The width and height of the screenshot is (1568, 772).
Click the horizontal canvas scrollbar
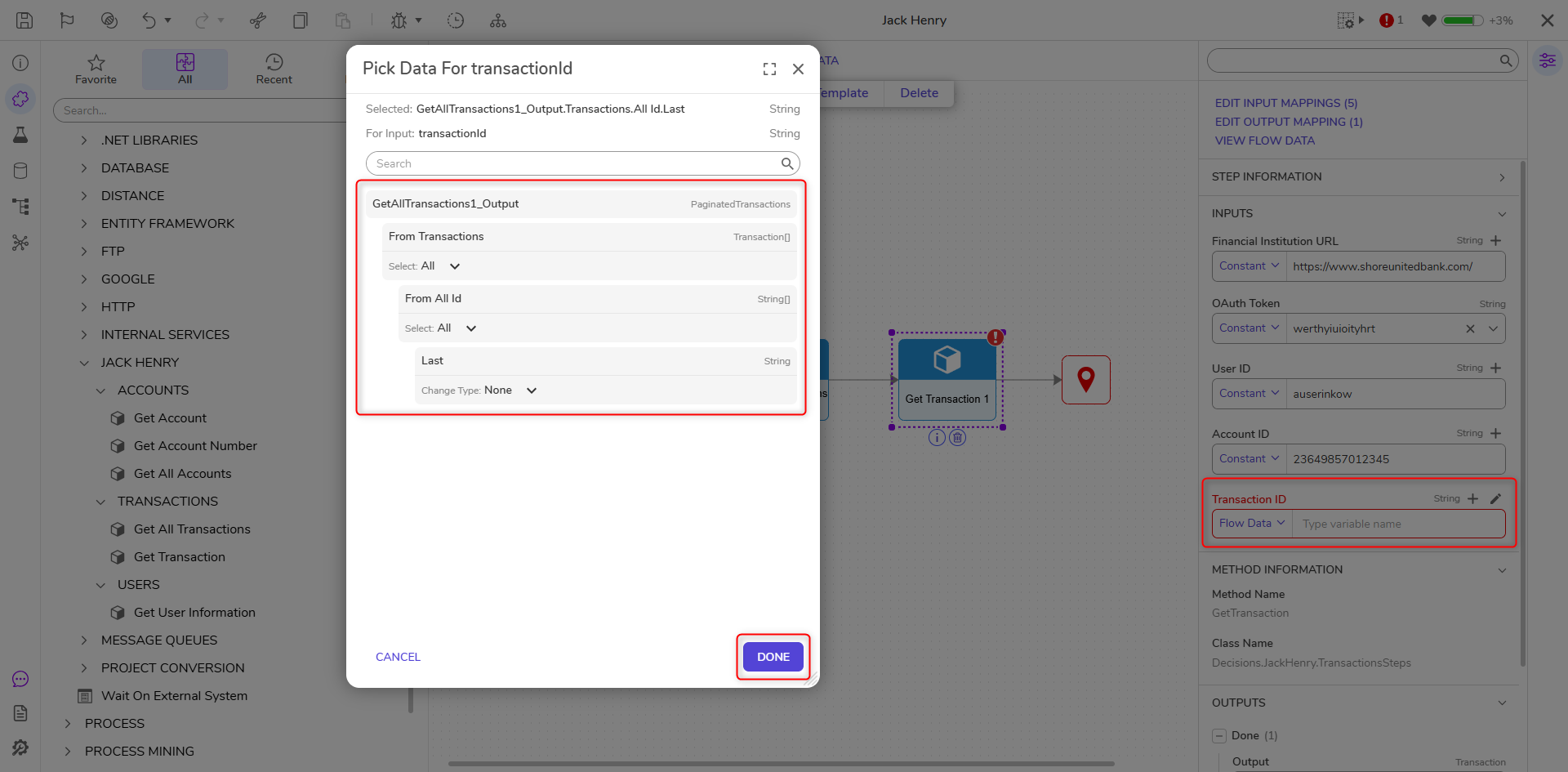pyautogui.click(x=782, y=765)
